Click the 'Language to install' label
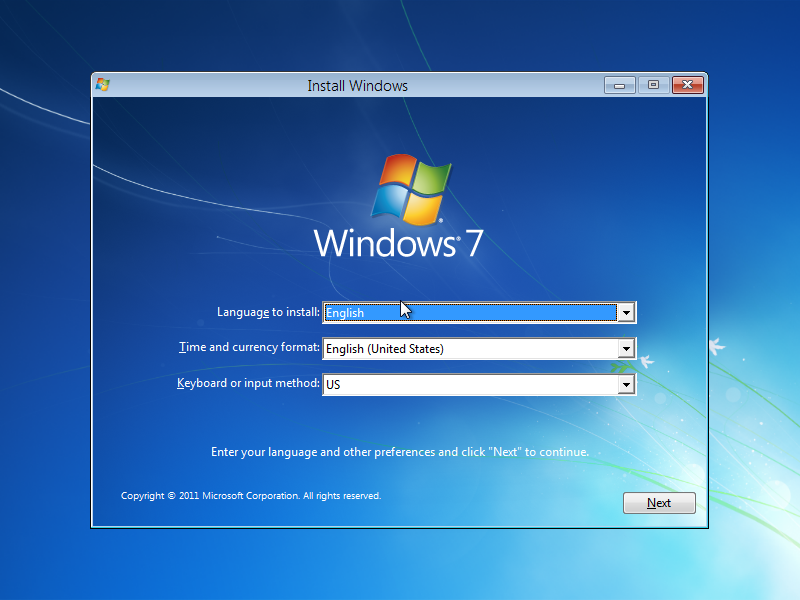800x600 pixels. (x=268, y=312)
